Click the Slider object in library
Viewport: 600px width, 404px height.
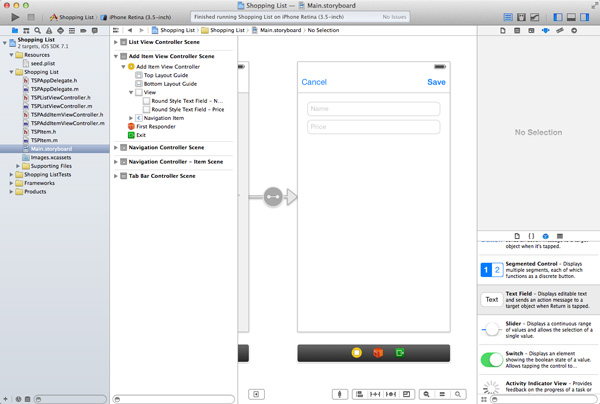(538, 329)
